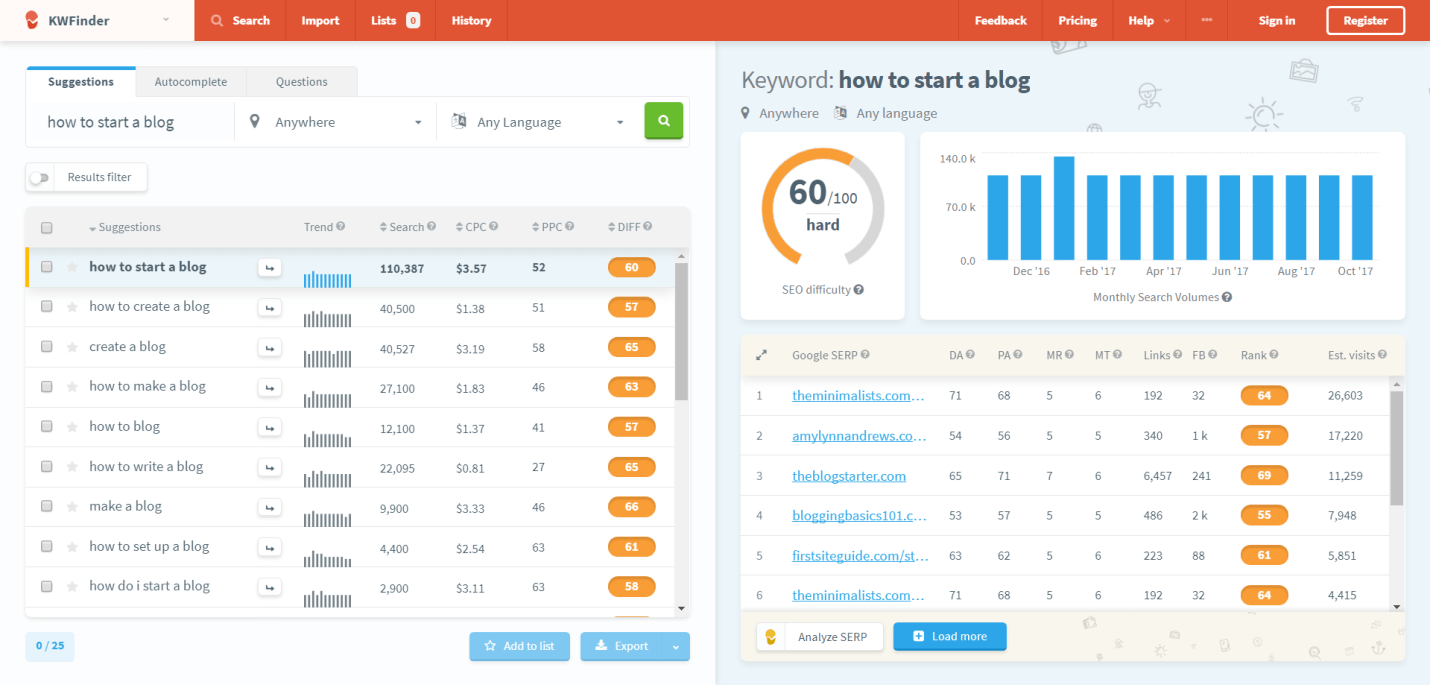The width and height of the screenshot is (1430, 685).
Task: Open Lists in the top navigation
Action: click(x=395, y=20)
